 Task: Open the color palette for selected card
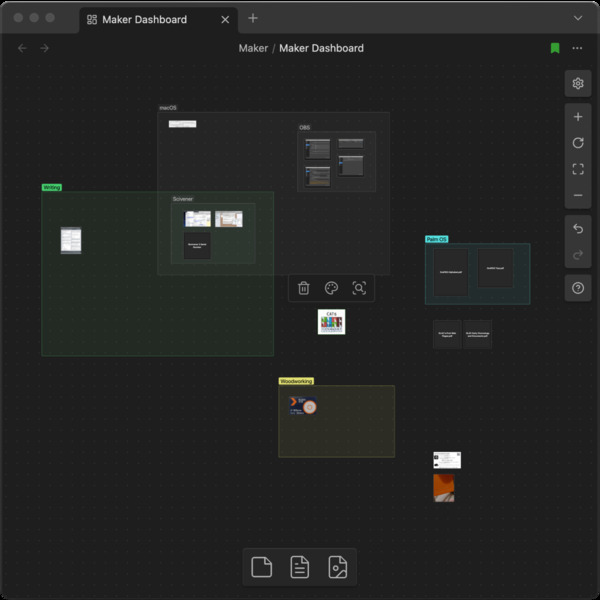tap(331, 288)
